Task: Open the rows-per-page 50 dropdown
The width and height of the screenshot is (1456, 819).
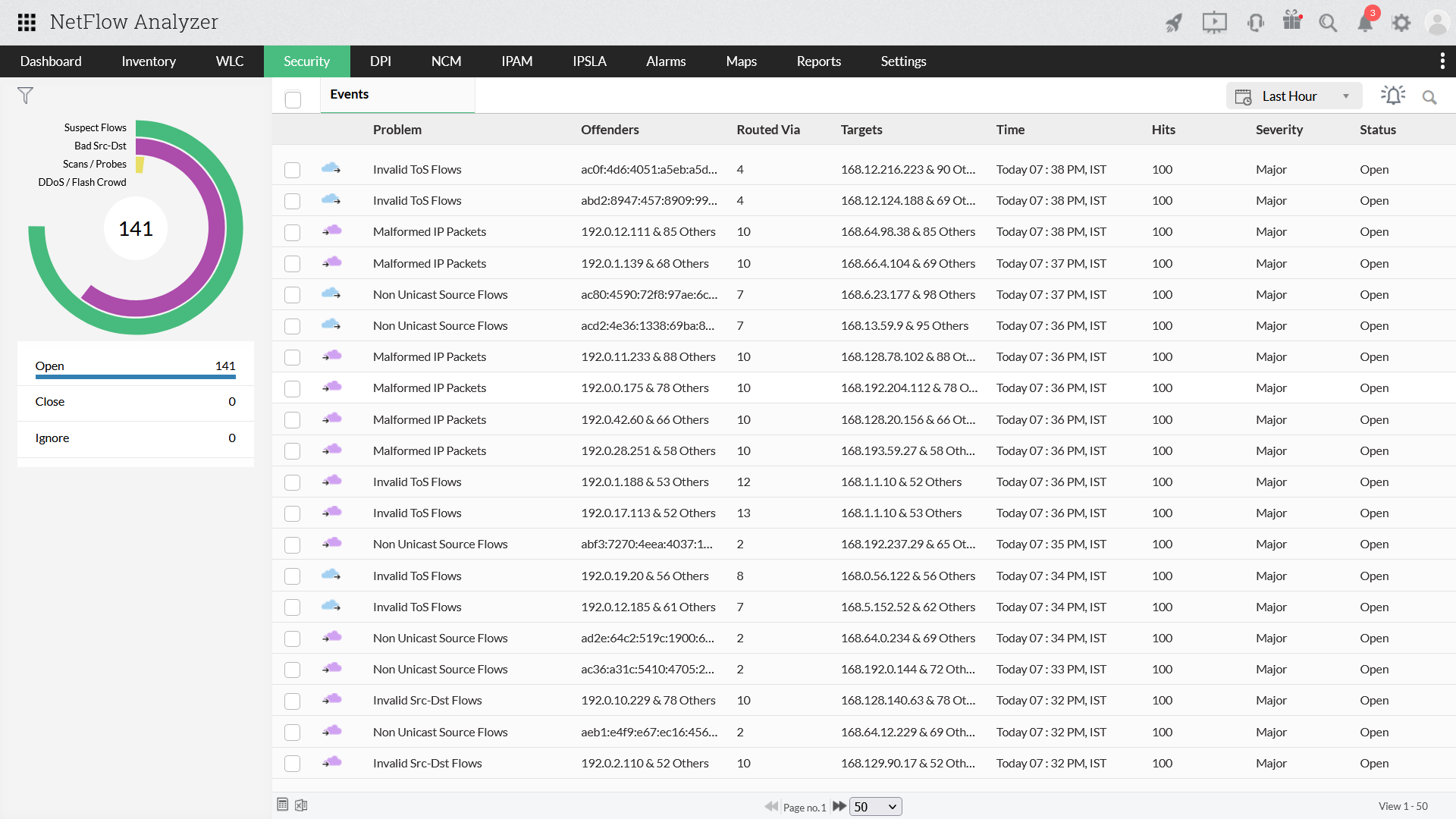Action: pos(875,807)
